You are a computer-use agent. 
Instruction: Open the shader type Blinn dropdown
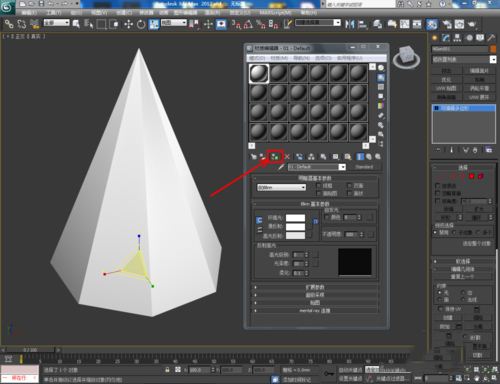click(x=281, y=188)
